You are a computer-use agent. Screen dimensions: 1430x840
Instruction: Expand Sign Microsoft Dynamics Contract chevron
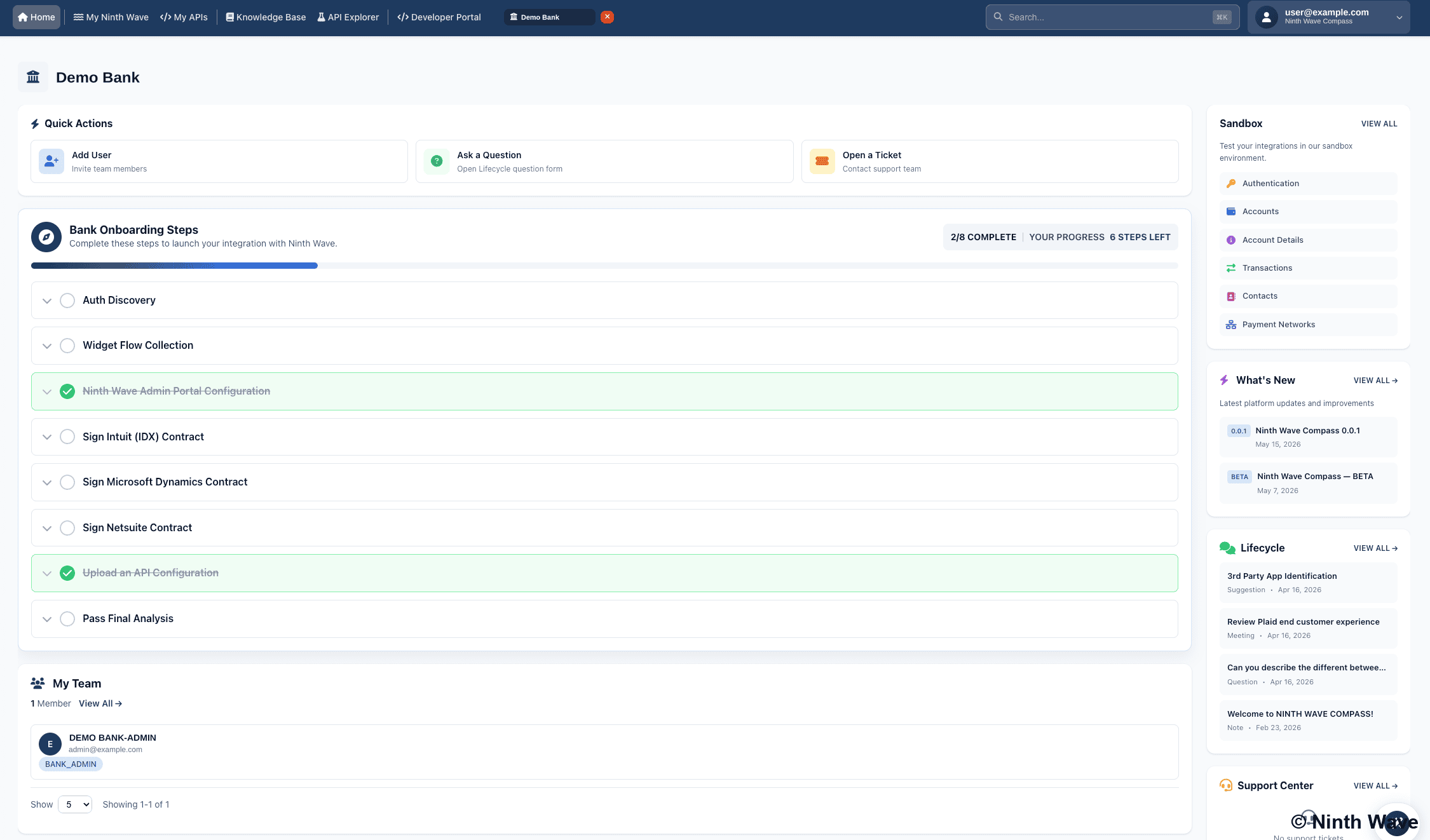(x=47, y=482)
